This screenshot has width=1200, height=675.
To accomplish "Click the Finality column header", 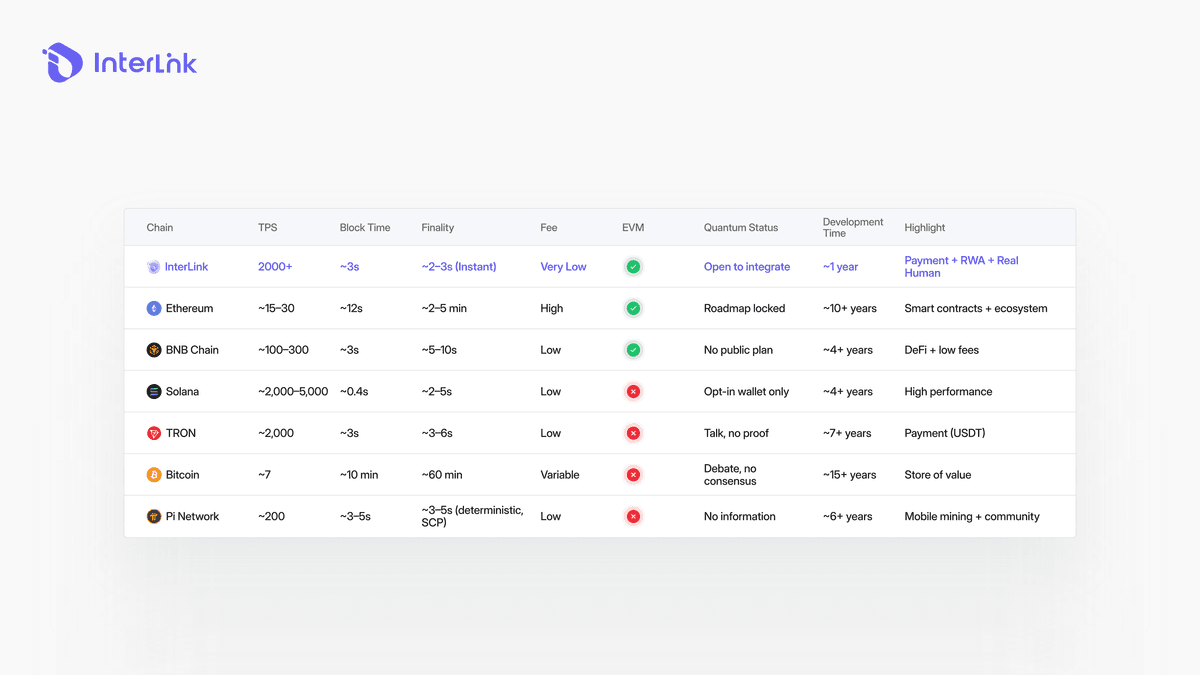I will [x=438, y=228].
